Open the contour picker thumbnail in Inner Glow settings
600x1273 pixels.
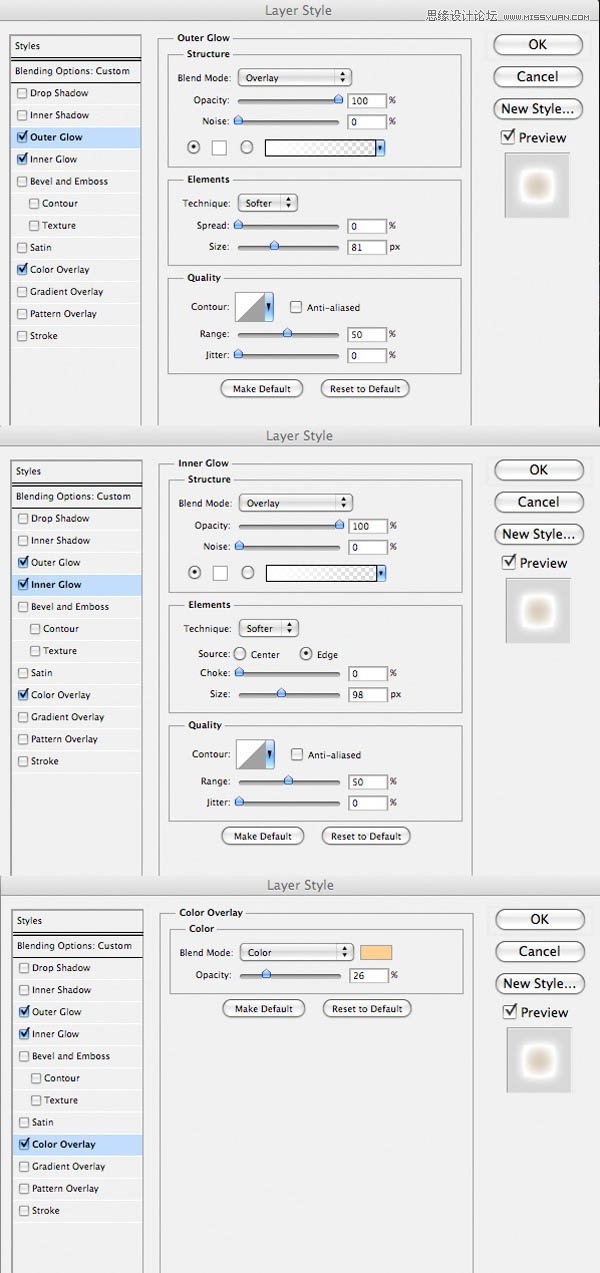pyautogui.click(x=250, y=755)
